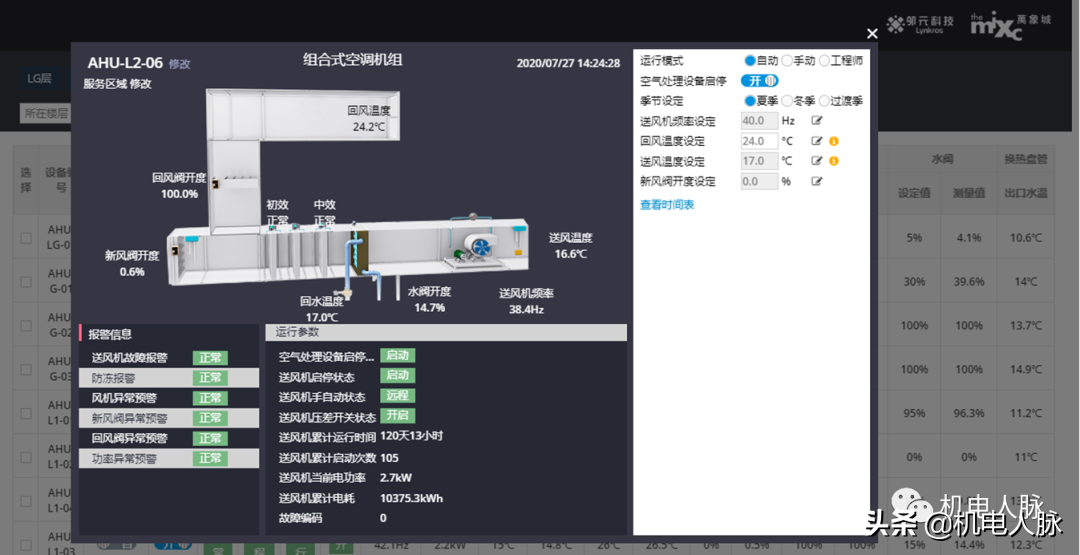This screenshot has width=1080, height=555.
Task: Click 10.6℃ outlet water temp cell
Action: tap(1026, 238)
